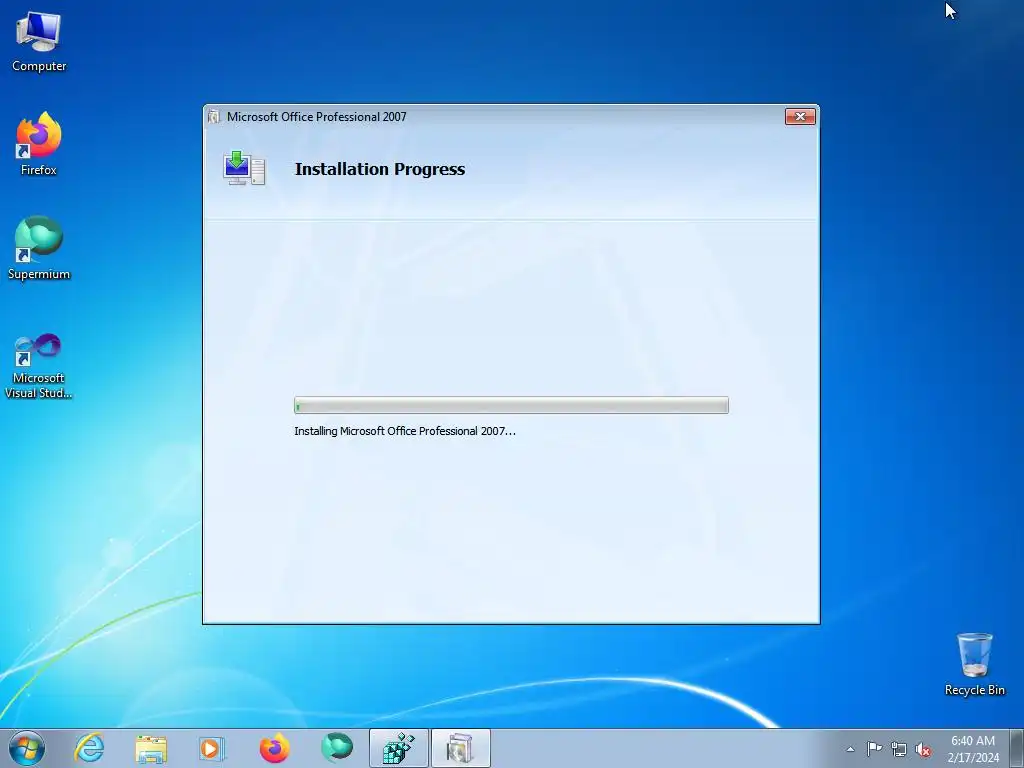Select the Firefox desktop shortcut
This screenshot has height=768, width=1024.
(39, 144)
